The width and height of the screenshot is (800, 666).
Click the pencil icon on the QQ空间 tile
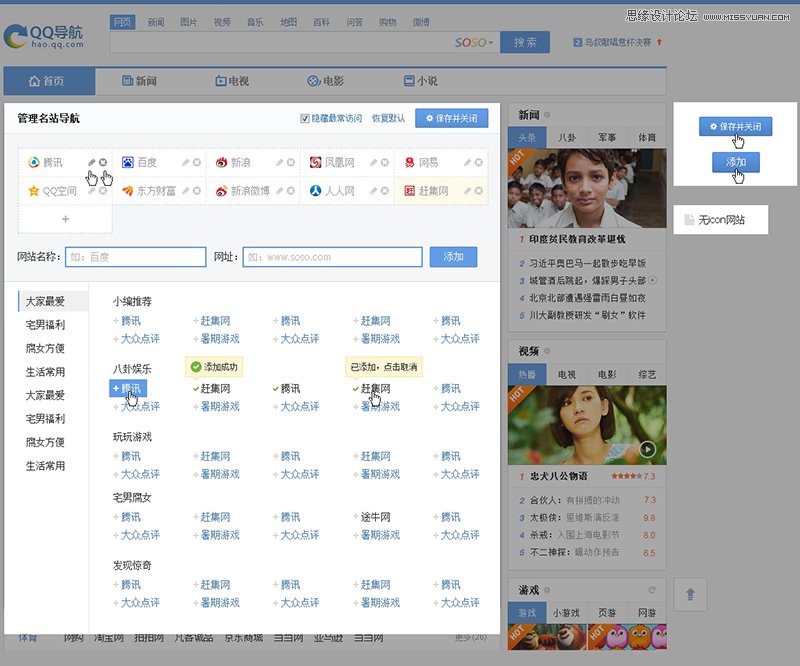coord(91,190)
